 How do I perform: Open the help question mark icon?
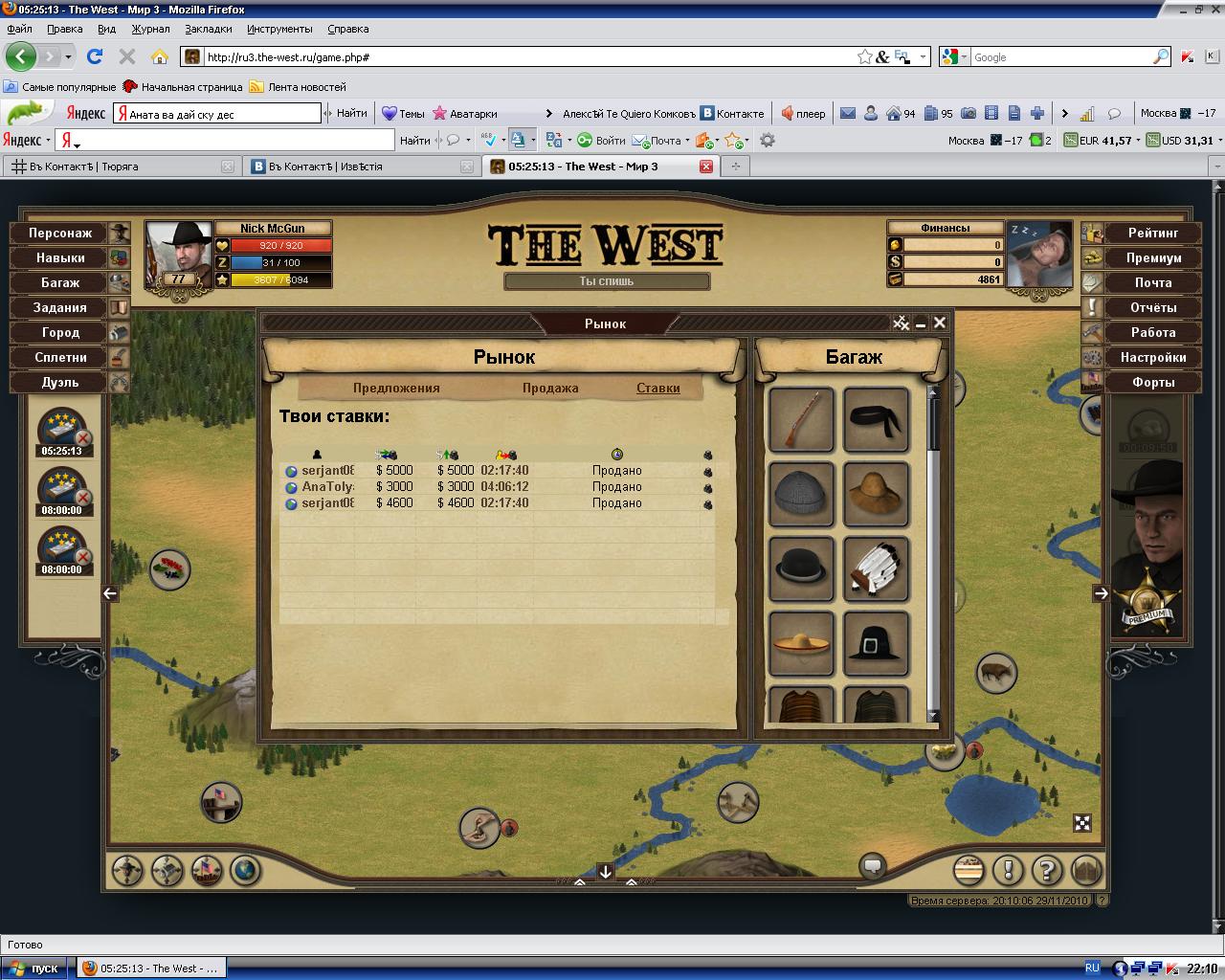(x=1047, y=871)
